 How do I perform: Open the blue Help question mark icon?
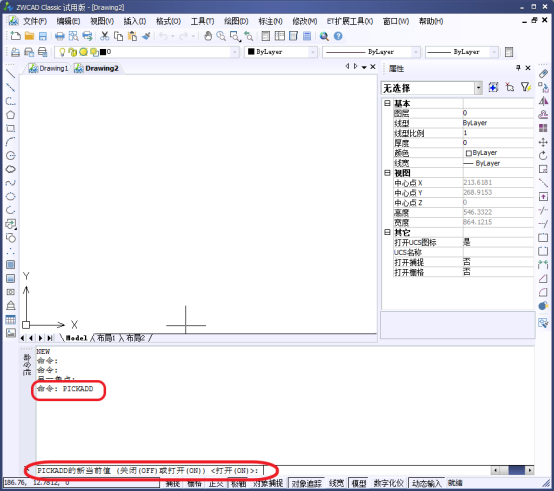click(338, 36)
